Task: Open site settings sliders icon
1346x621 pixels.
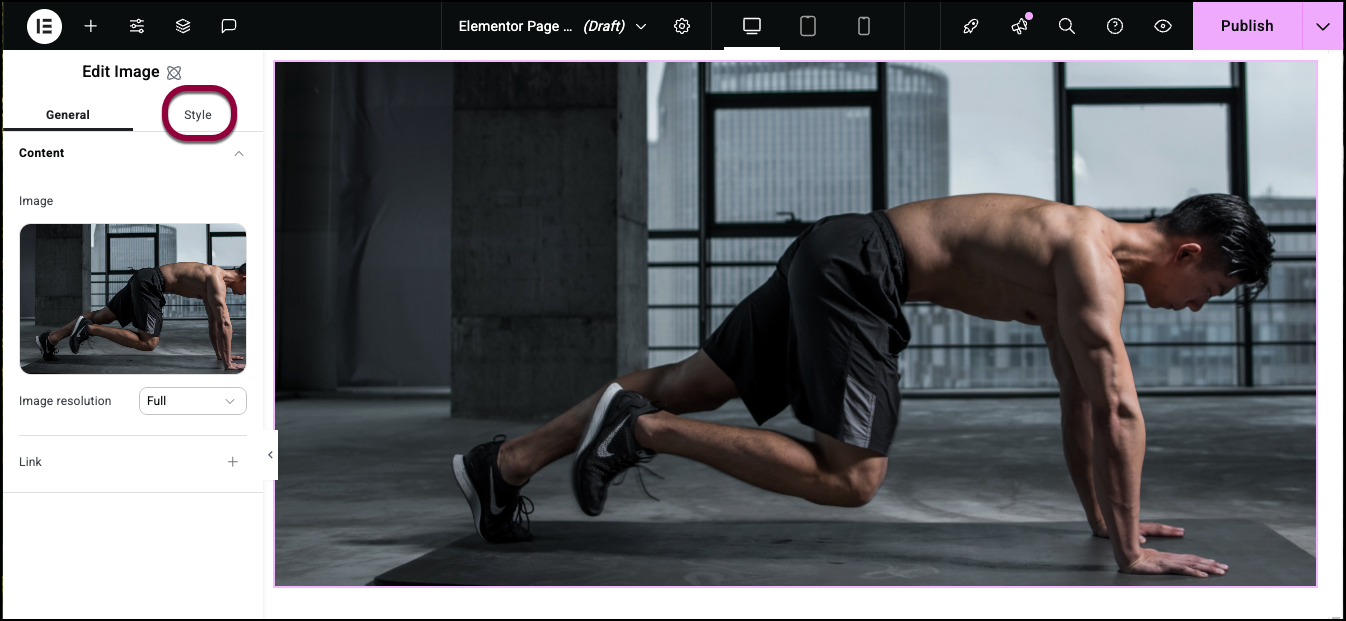Action: [137, 26]
